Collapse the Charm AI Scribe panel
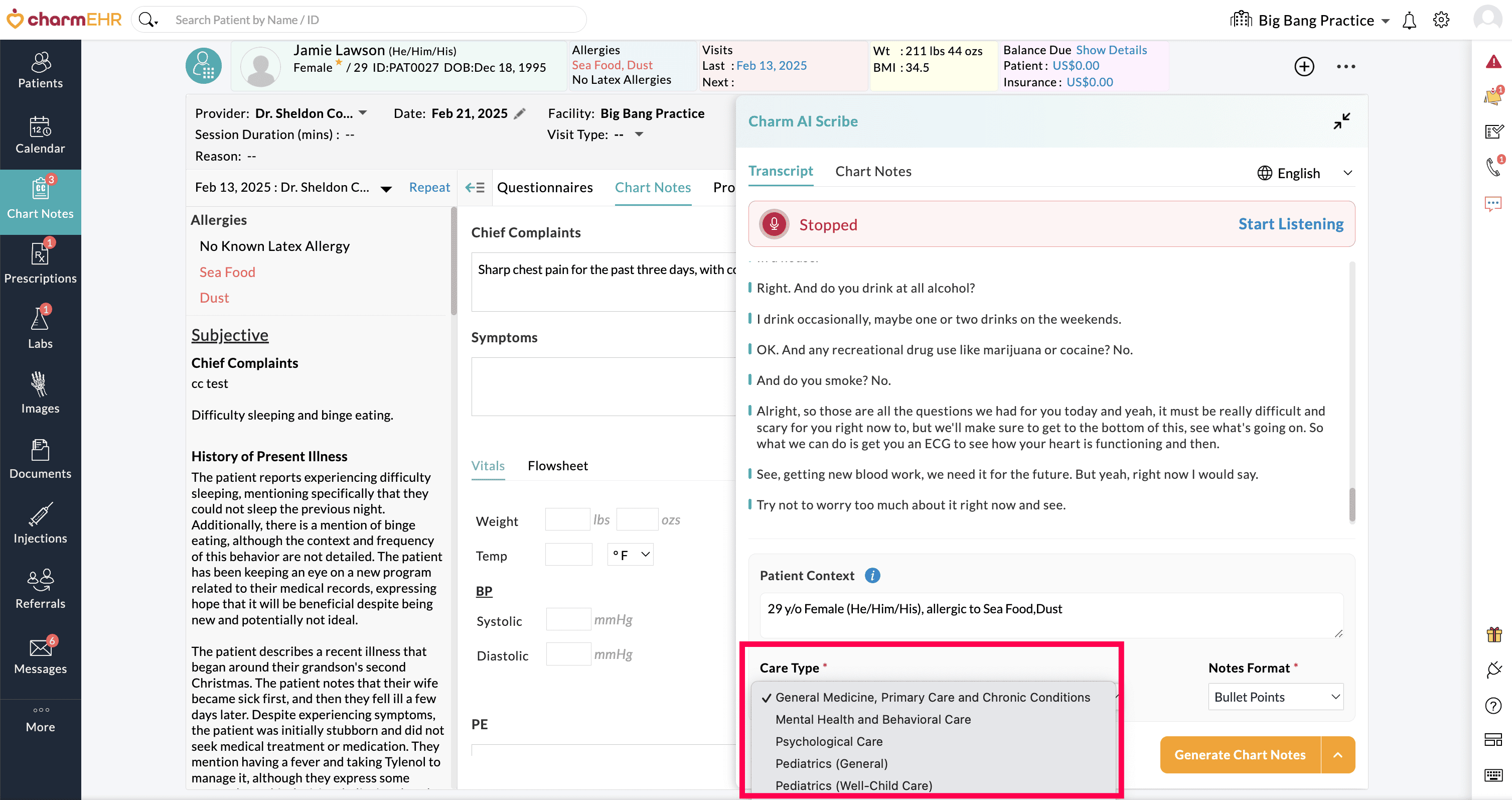Viewport: 1512px width, 800px height. click(x=1341, y=121)
